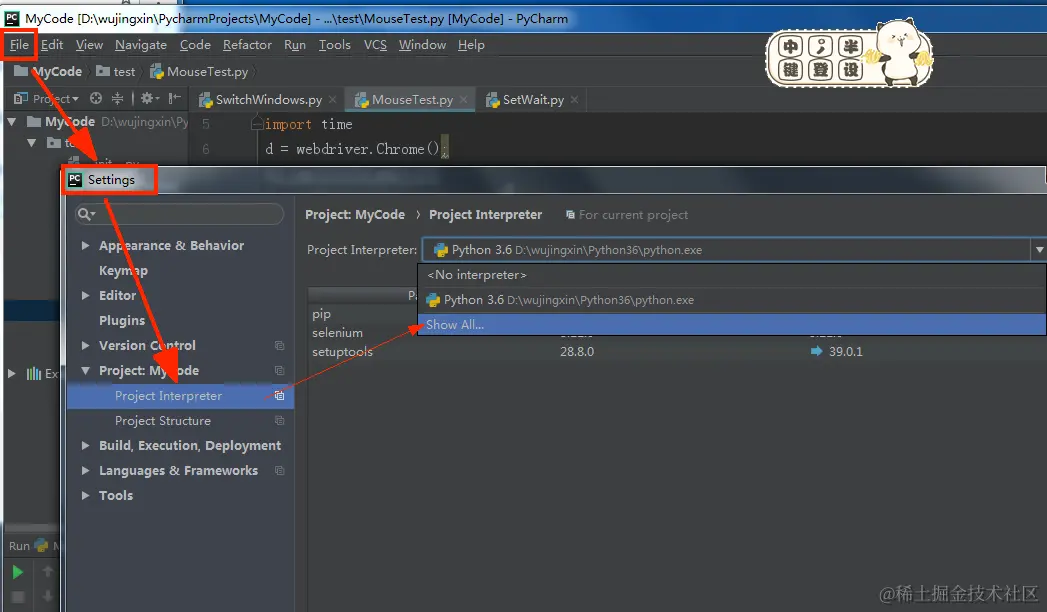The width and height of the screenshot is (1047, 612).
Task: Switch to the SetWait.py tab
Action: [533, 99]
